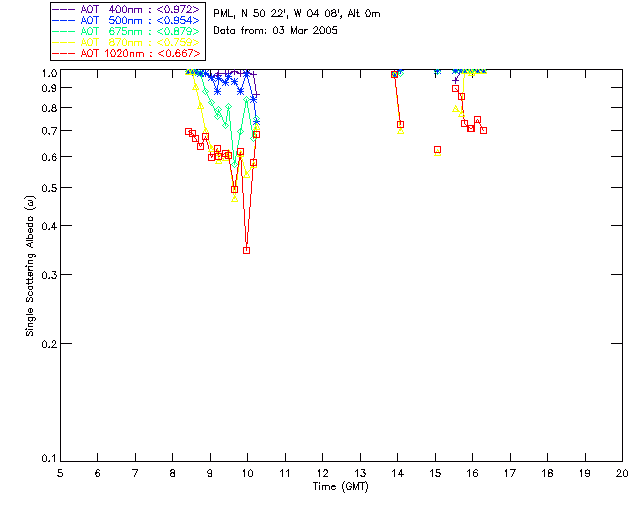Click the x-axis tick label 6

coord(98,473)
